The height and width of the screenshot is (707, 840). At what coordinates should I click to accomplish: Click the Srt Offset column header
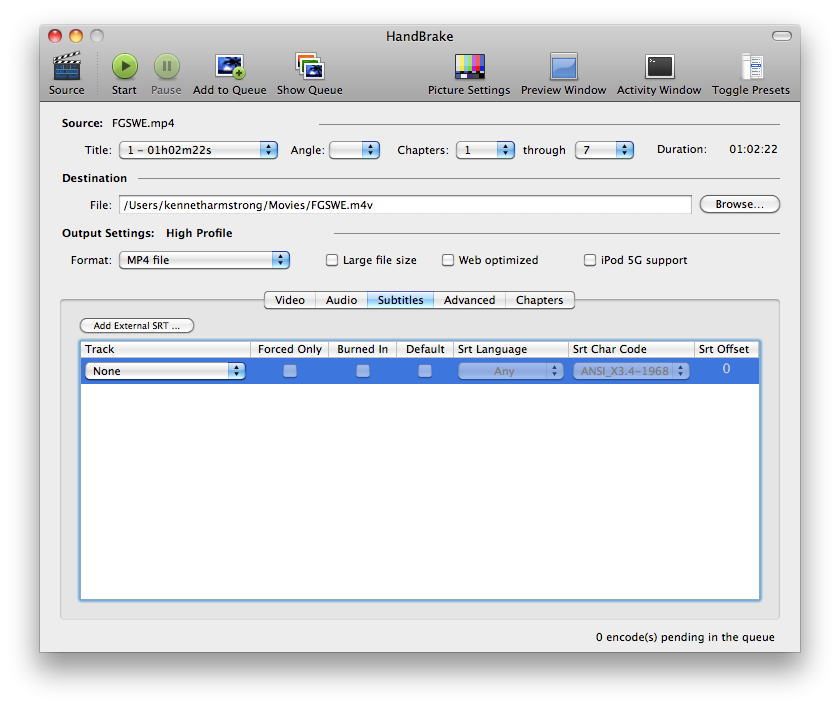[x=726, y=349]
